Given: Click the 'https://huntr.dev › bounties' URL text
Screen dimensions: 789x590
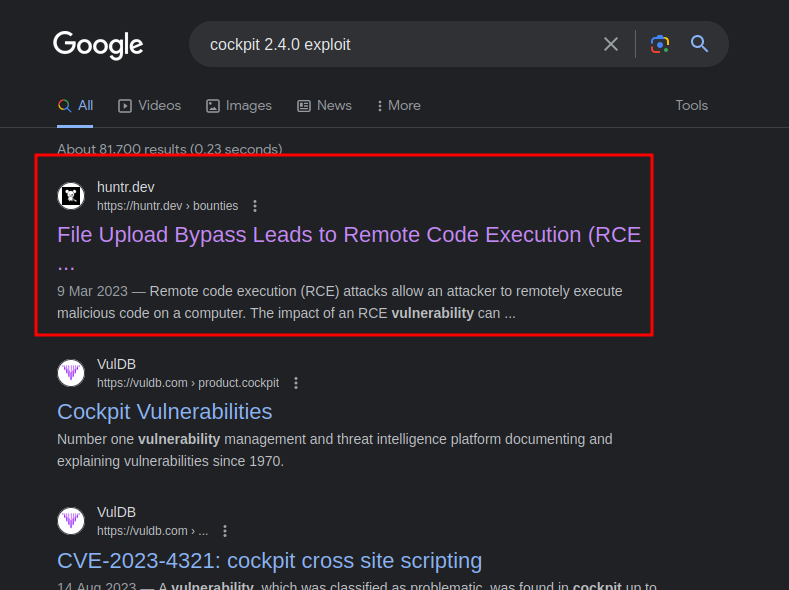Looking at the screenshot, I should pos(168,206).
